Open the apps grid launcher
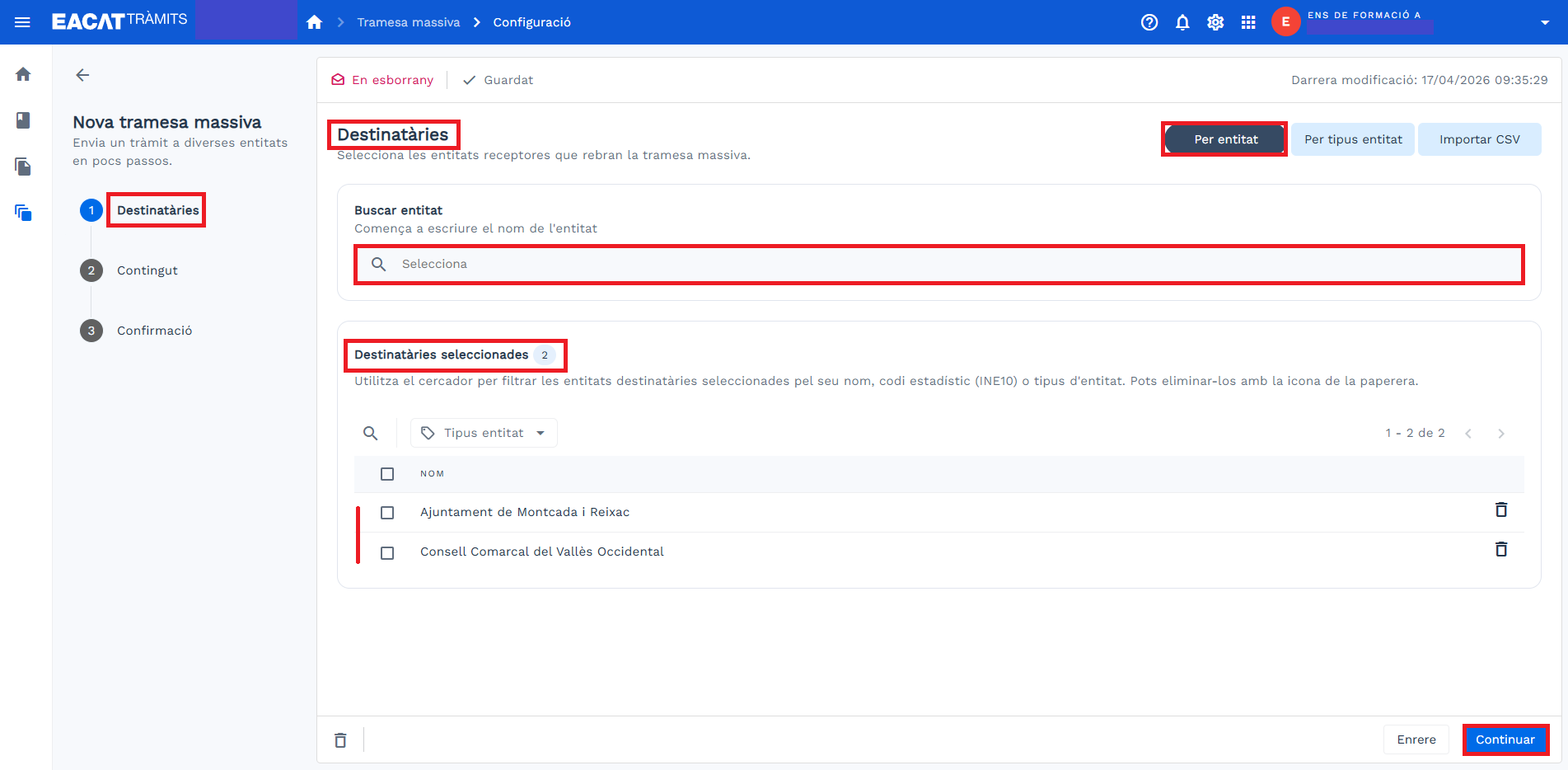The image size is (1568, 770). click(x=1248, y=22)
